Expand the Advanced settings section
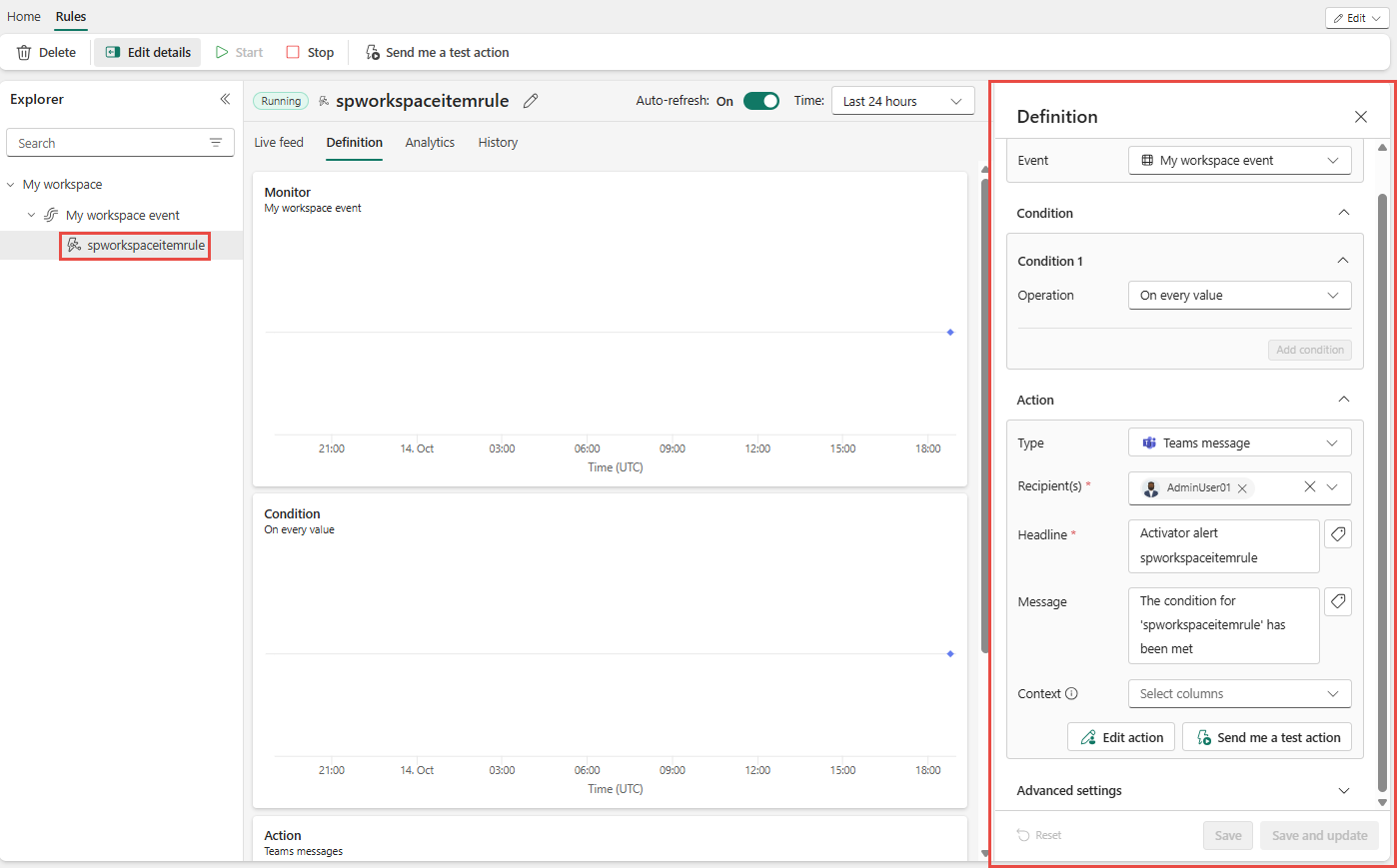The width and height of the screenshot is (1397, 868). 1343,791
